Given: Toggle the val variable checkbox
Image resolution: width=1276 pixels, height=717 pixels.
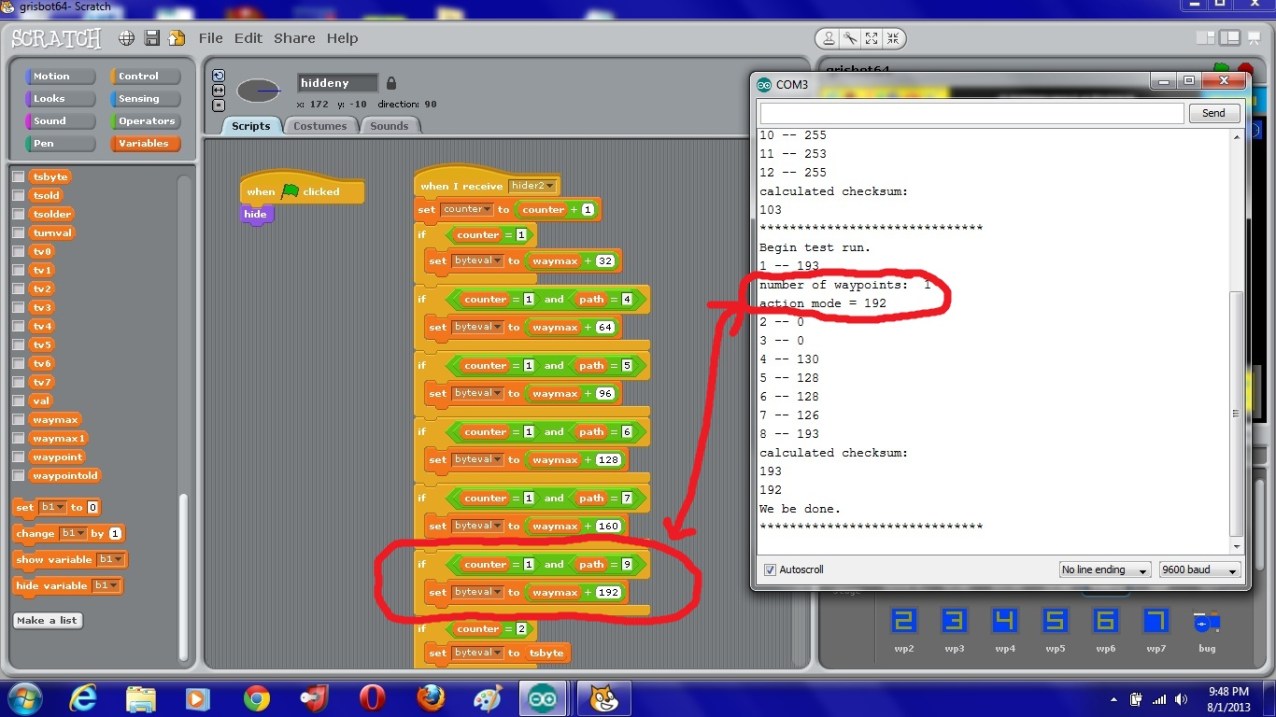Looking at the screenshot, I should tap(18, 401).
